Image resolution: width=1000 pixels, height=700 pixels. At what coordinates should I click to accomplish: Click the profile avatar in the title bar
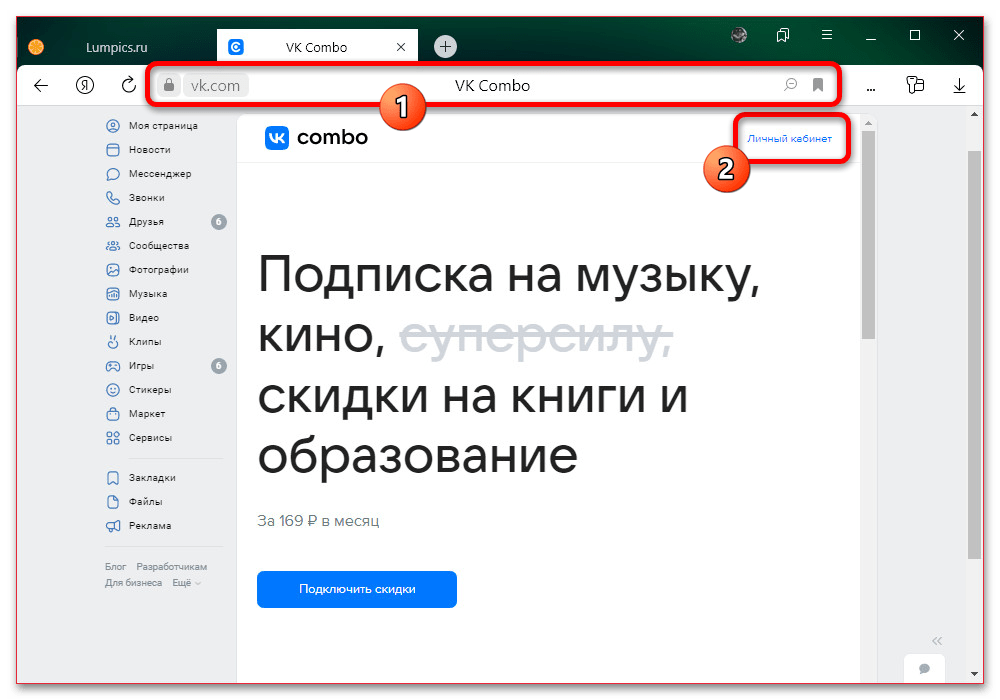point(739,35)
